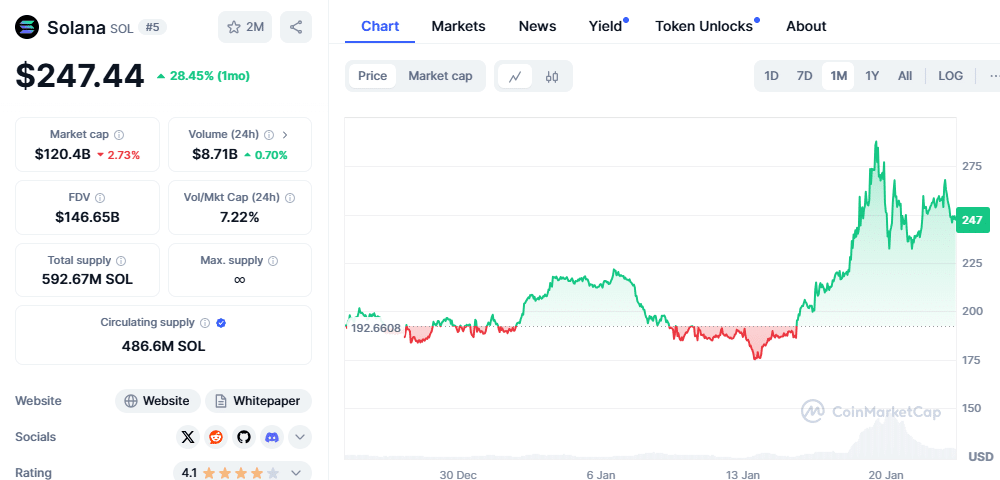Open Solana's X (Twitter) social link
The width and height of the screenshot is (1000, 480).
point(187,437)
